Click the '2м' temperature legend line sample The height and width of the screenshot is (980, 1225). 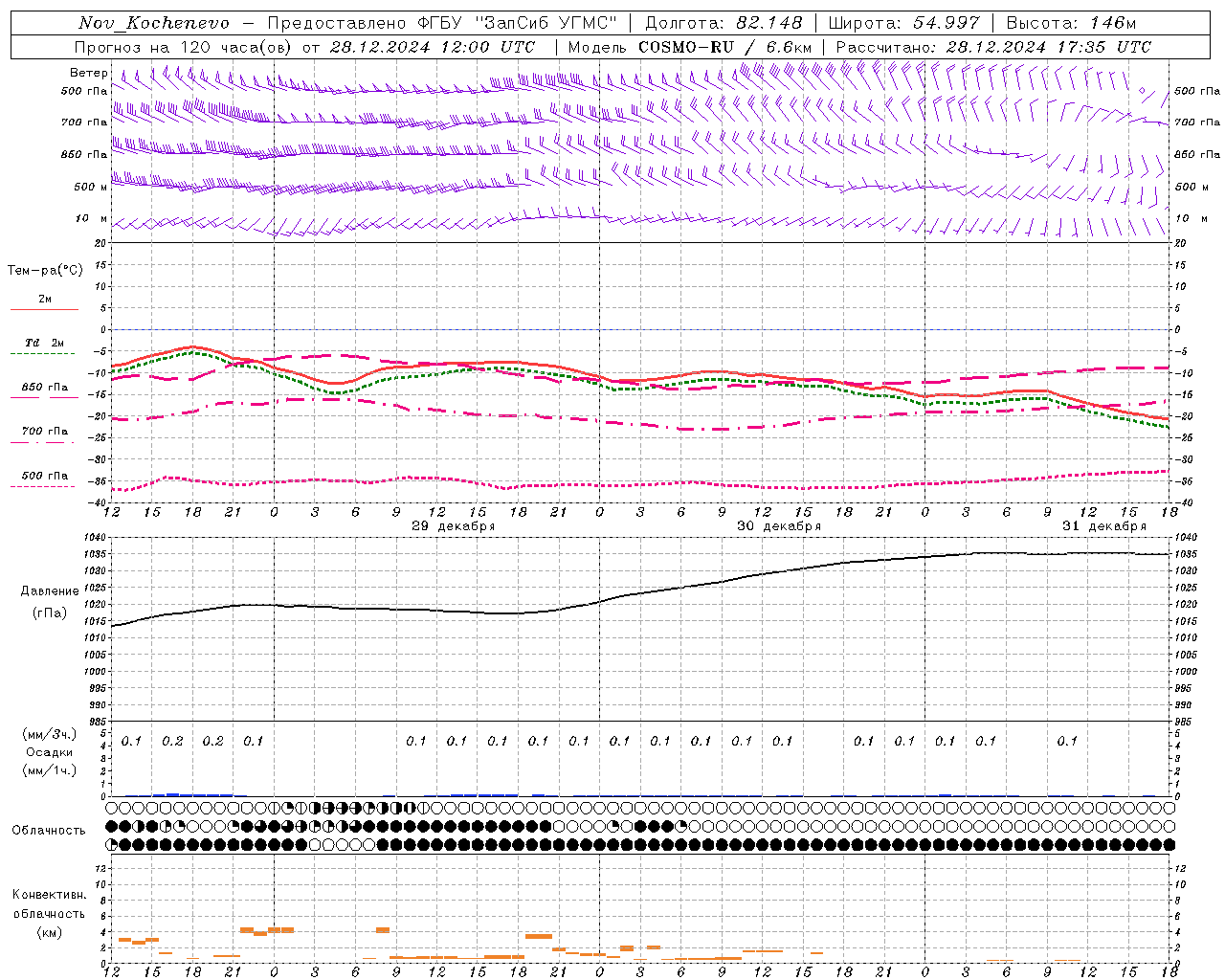point(44,309)
